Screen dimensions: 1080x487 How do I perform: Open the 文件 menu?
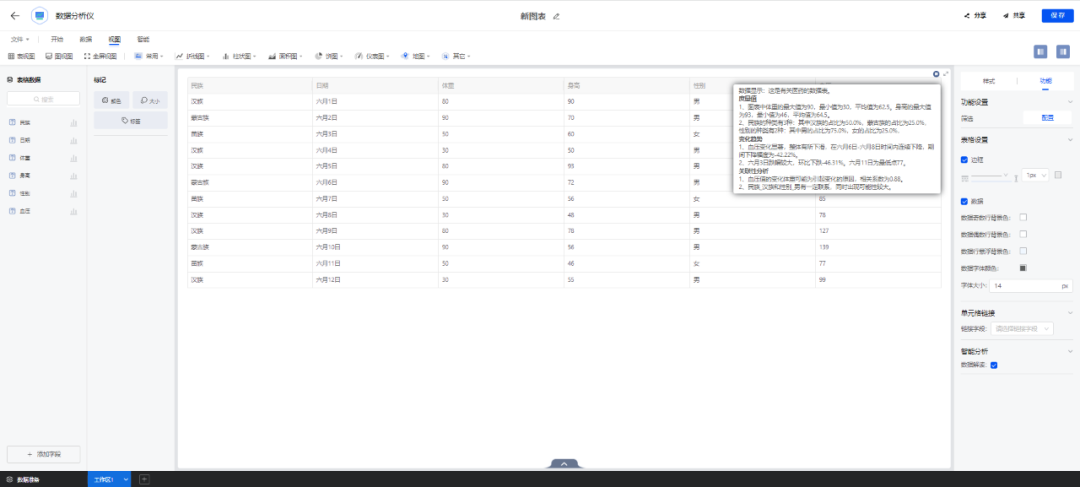19,40
